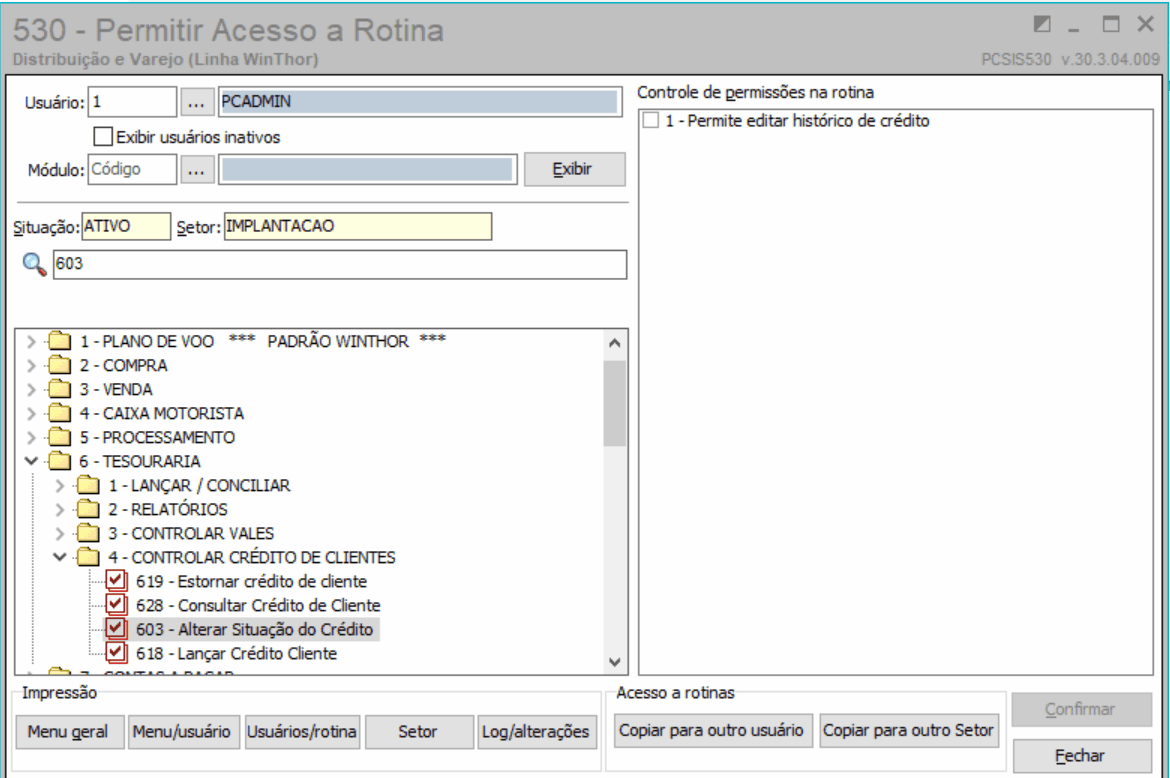The width and height of the screenshot is (1170, 778).
Task: Open module lookup ellipsis button
Action: pos(196,170)
